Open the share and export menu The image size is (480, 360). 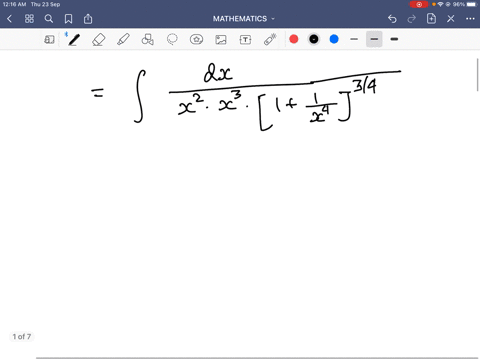click(88, 19)
